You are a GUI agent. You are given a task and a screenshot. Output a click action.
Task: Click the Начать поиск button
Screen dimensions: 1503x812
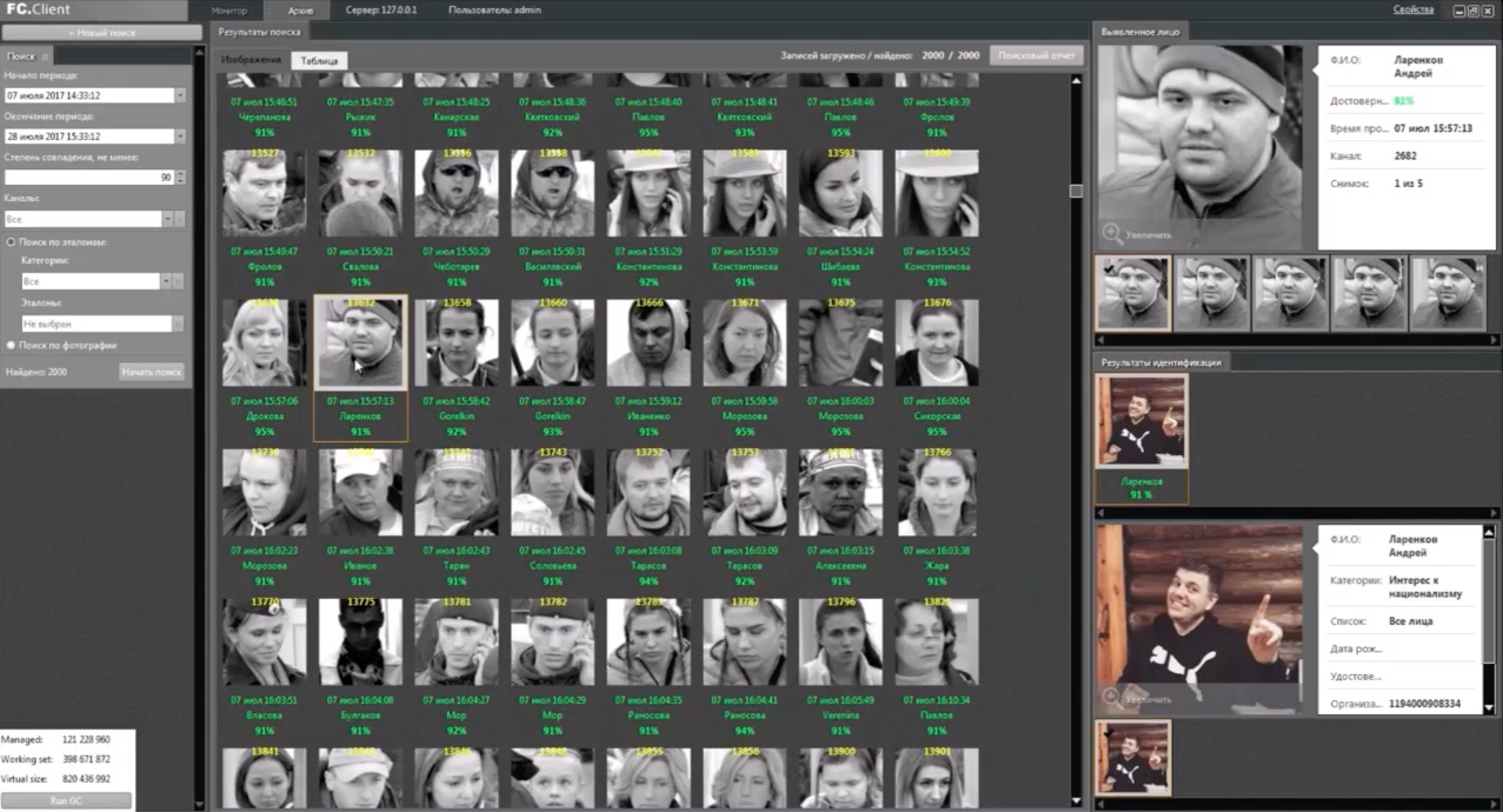click(x=151, y=372)
